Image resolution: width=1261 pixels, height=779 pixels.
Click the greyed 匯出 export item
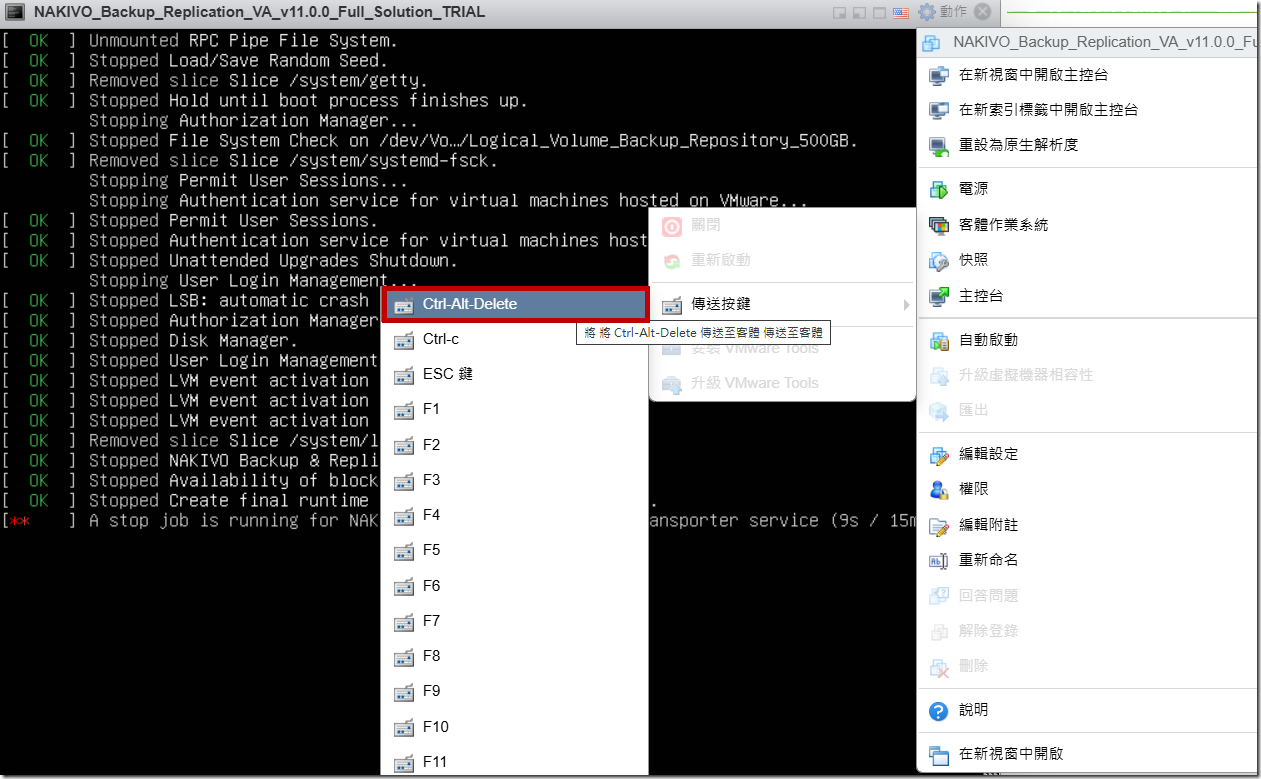(x=1086, y=410)
